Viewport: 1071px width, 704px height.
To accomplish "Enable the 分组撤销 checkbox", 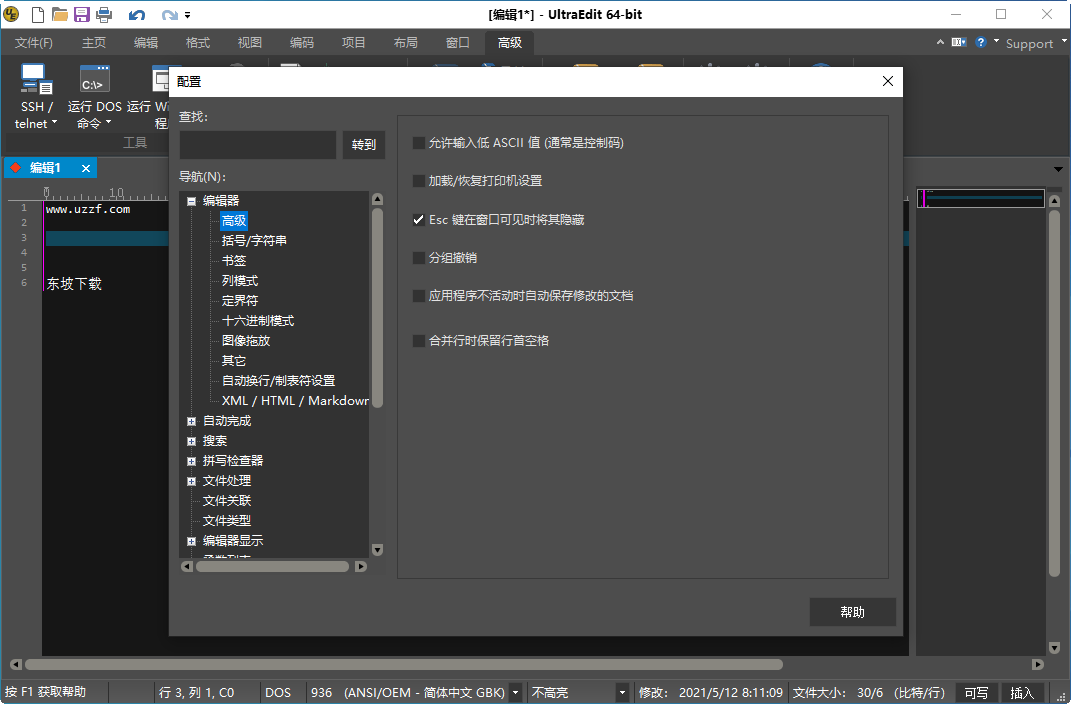I will [419, 258].
